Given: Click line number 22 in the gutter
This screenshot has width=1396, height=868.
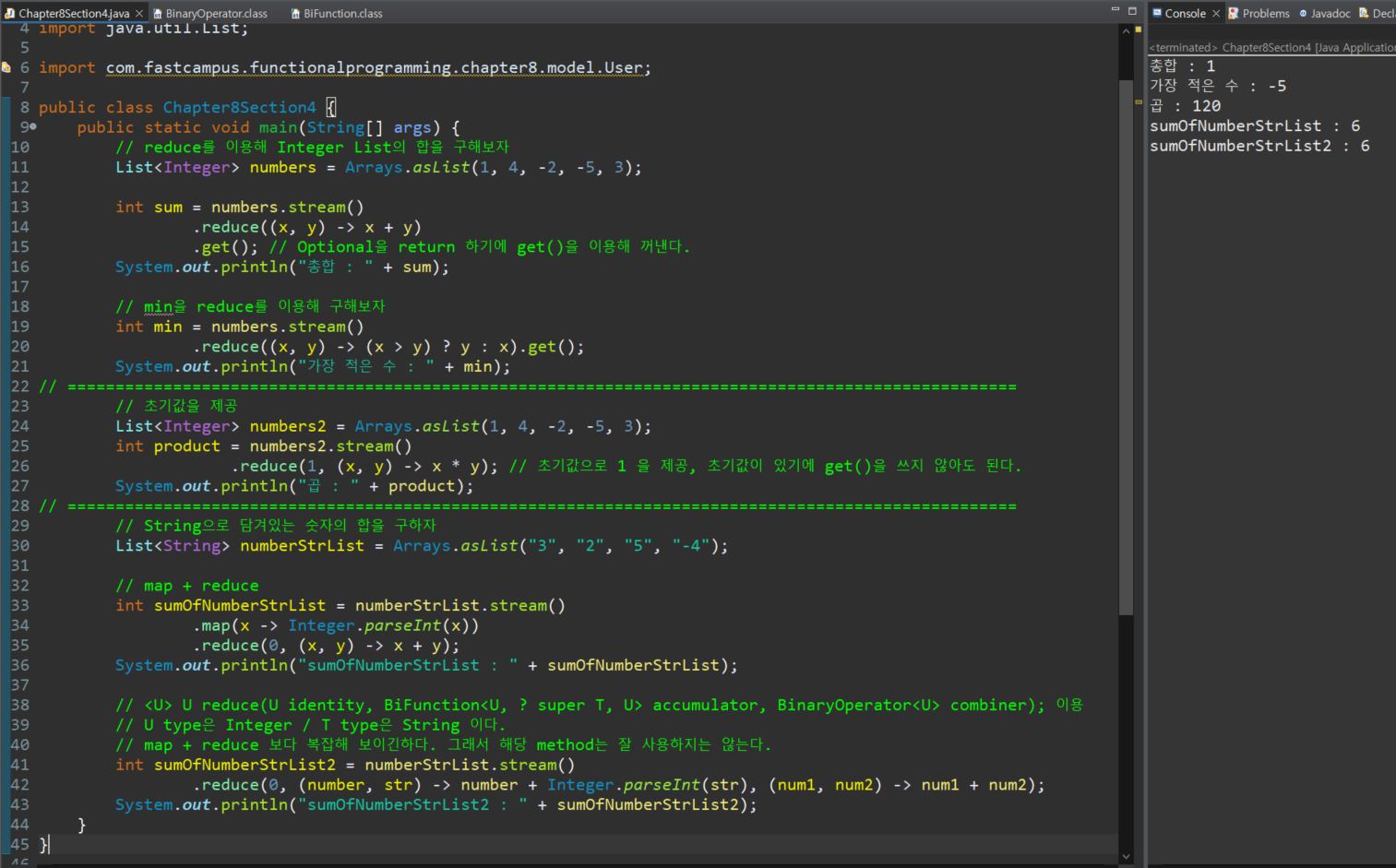Looking at the screenshot, I should (x=19, y=386).
